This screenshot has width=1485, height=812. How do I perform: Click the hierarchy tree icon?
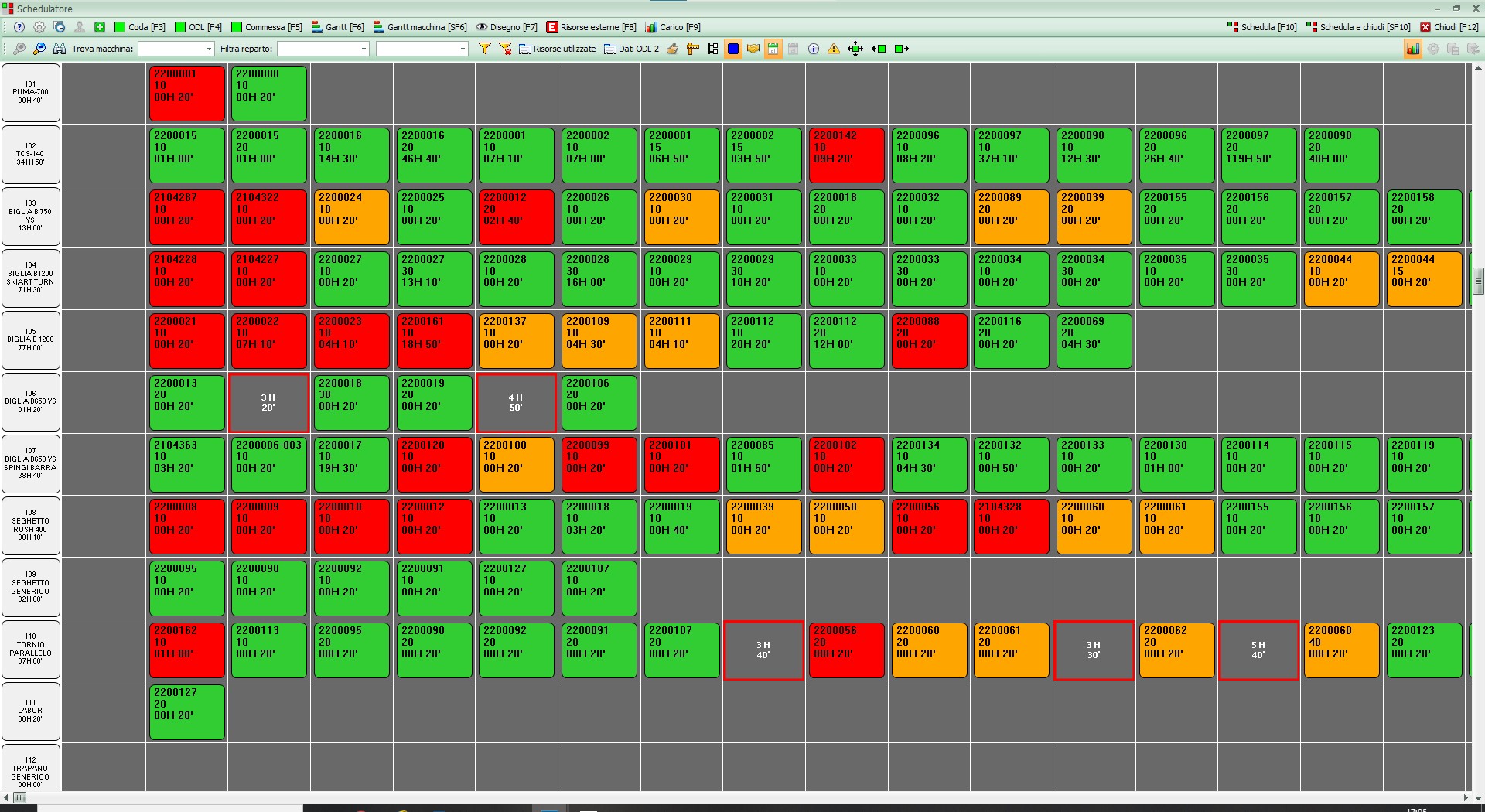713,49
